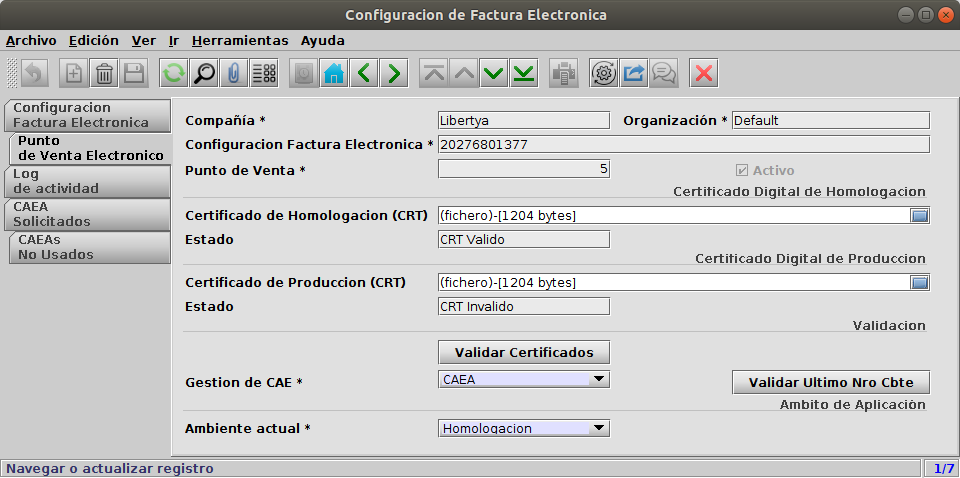
Task: Open the CAEAs No Usados tab
Action: pos(90,247)
